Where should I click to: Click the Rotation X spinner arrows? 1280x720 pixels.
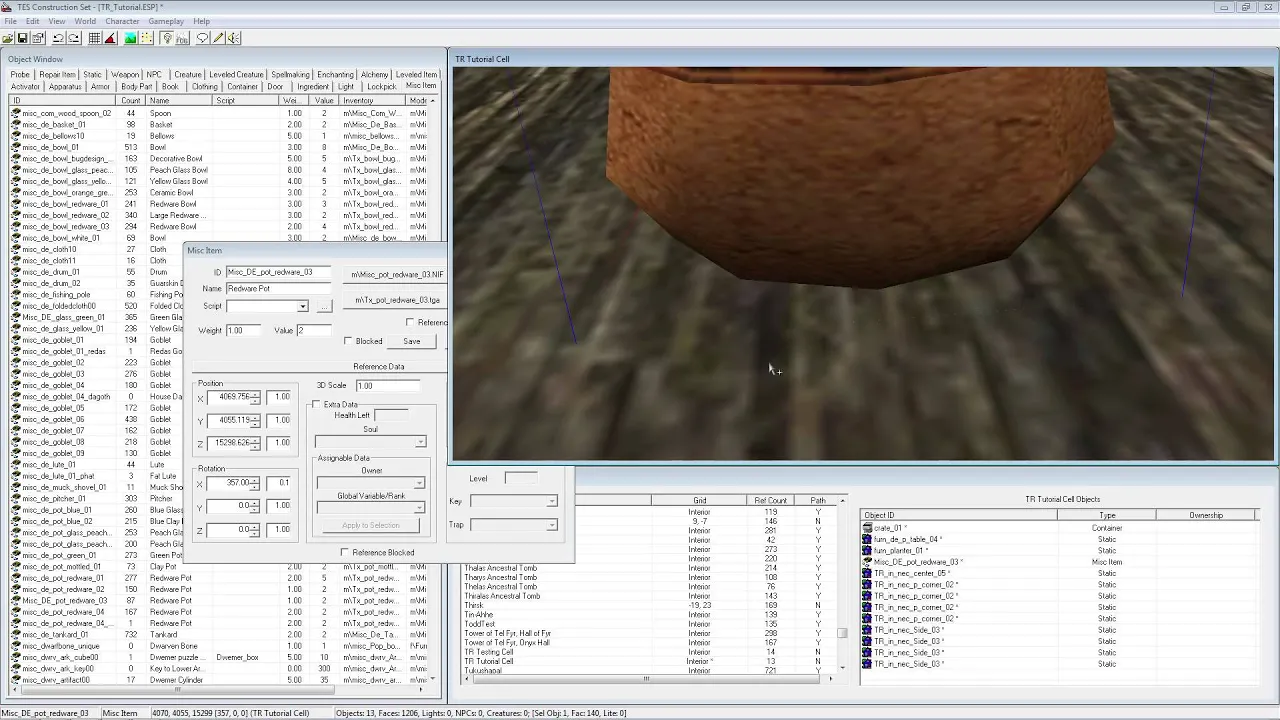pos(256,483)
